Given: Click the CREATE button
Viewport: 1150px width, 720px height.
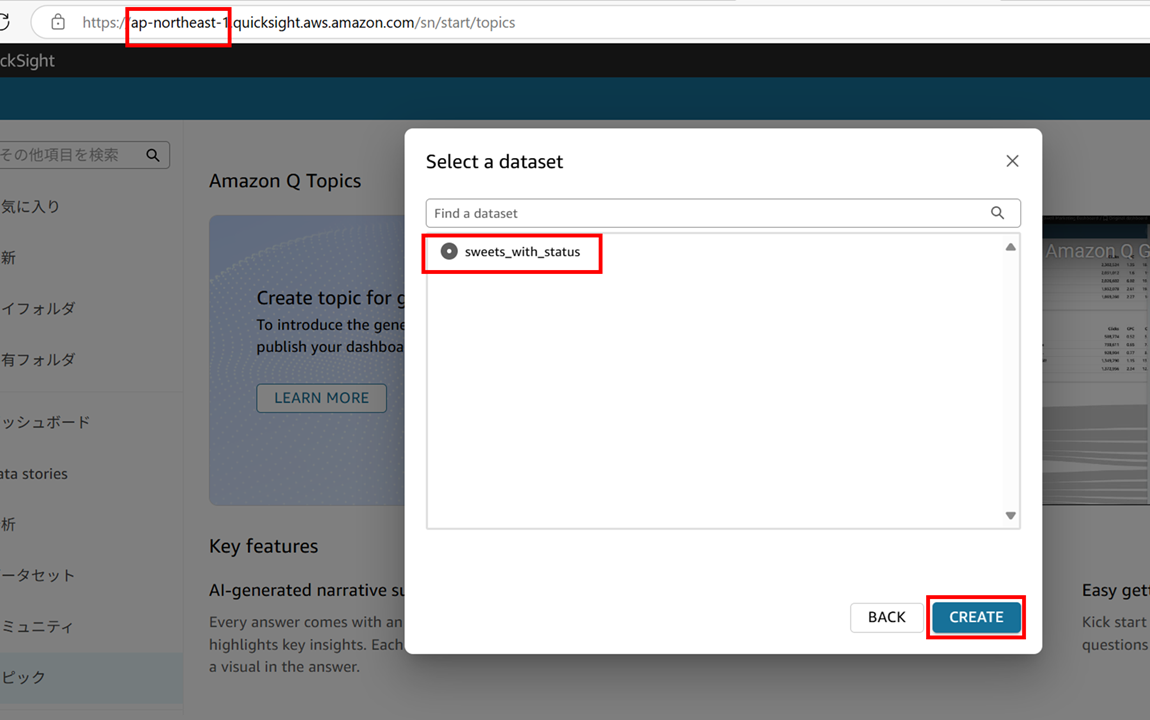Looking at the screenshot, I should click(x=976, y=617).
